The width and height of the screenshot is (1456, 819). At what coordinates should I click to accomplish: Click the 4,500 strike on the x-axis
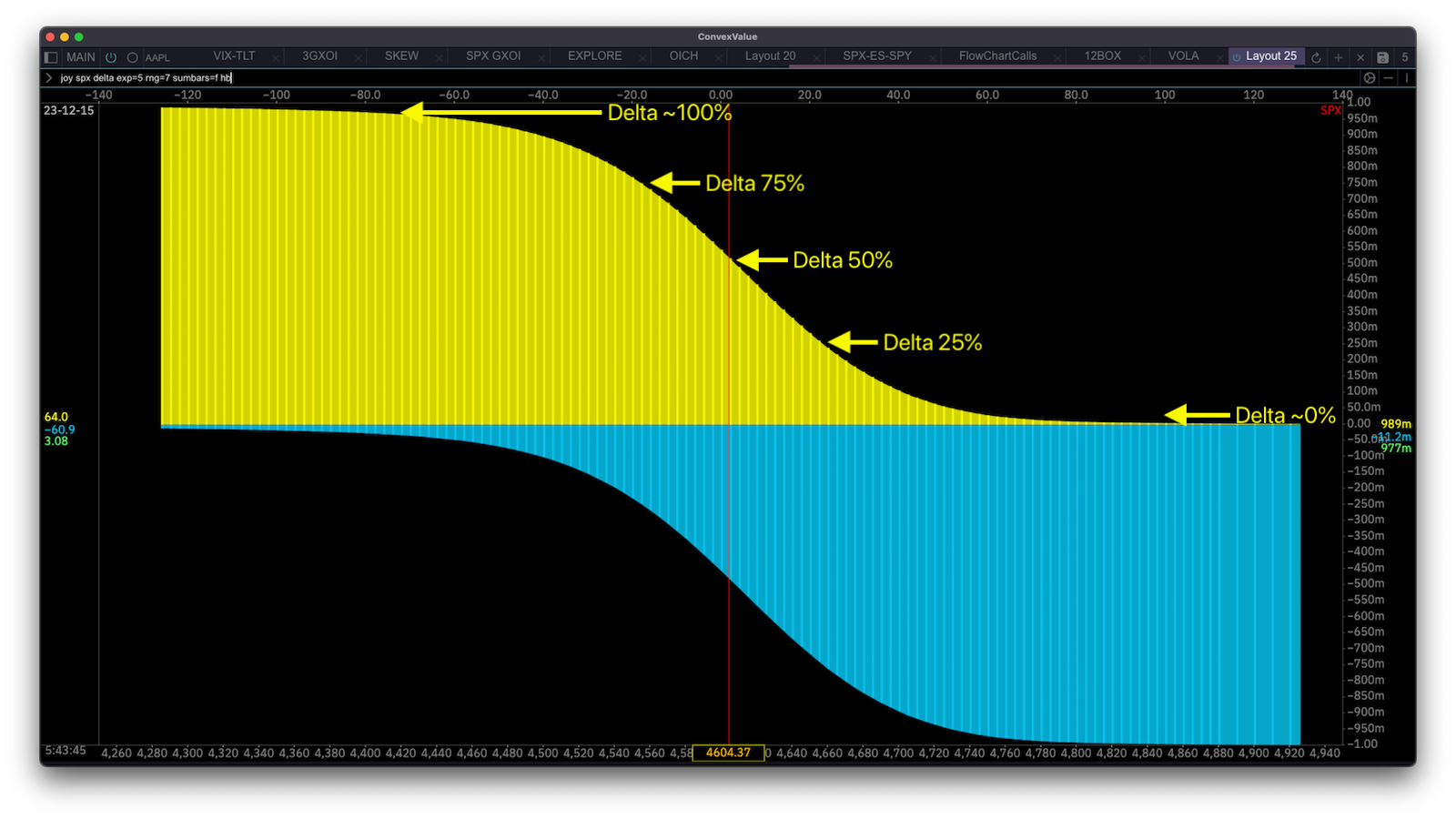[543, 753]
